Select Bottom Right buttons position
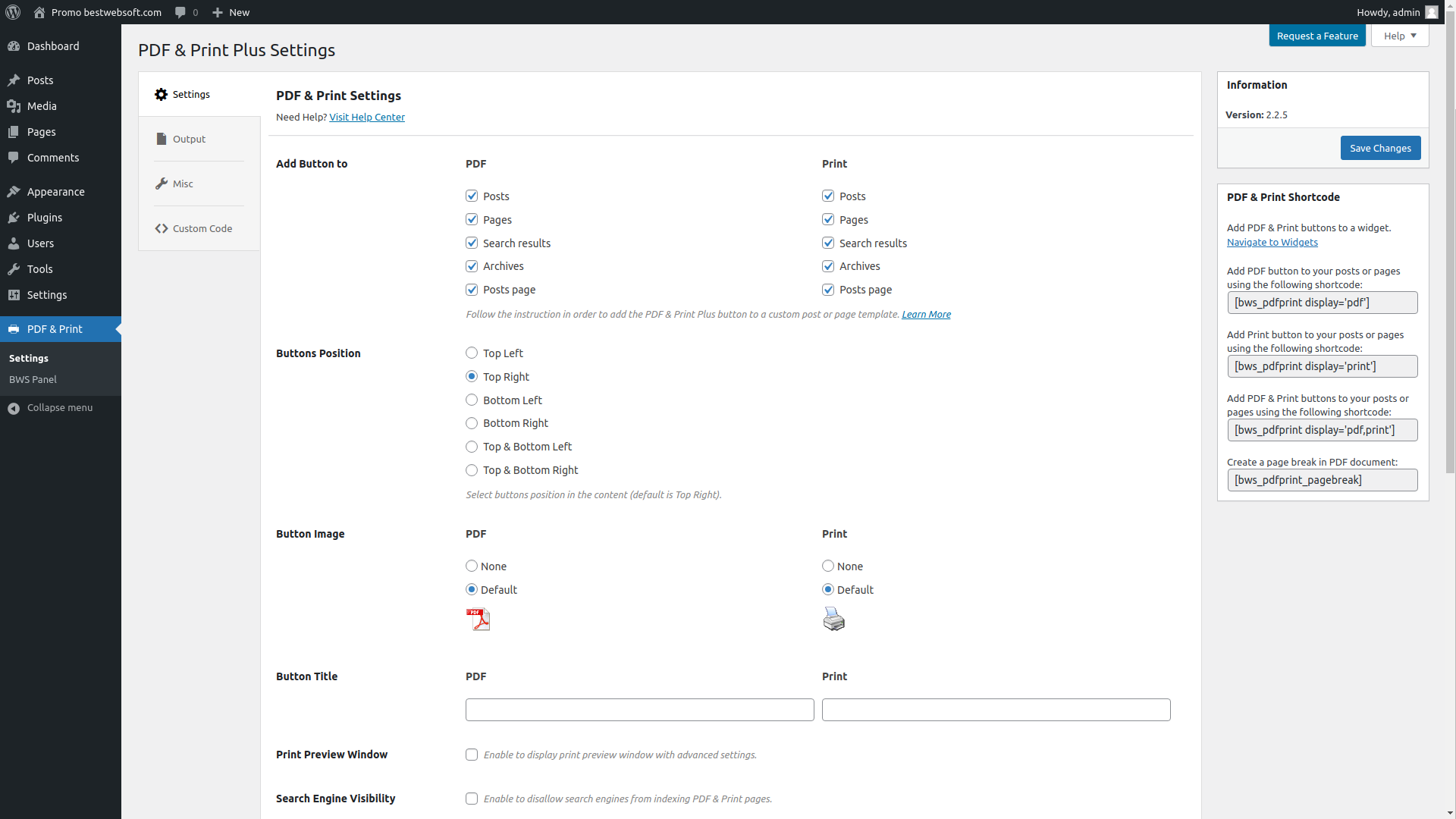 (x=472, y=423)
